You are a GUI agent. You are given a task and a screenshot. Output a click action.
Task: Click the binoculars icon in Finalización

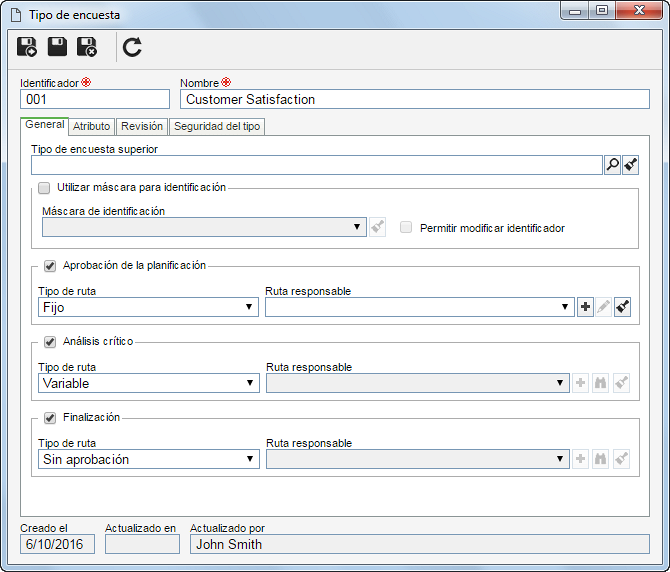(x=600, y=459)
